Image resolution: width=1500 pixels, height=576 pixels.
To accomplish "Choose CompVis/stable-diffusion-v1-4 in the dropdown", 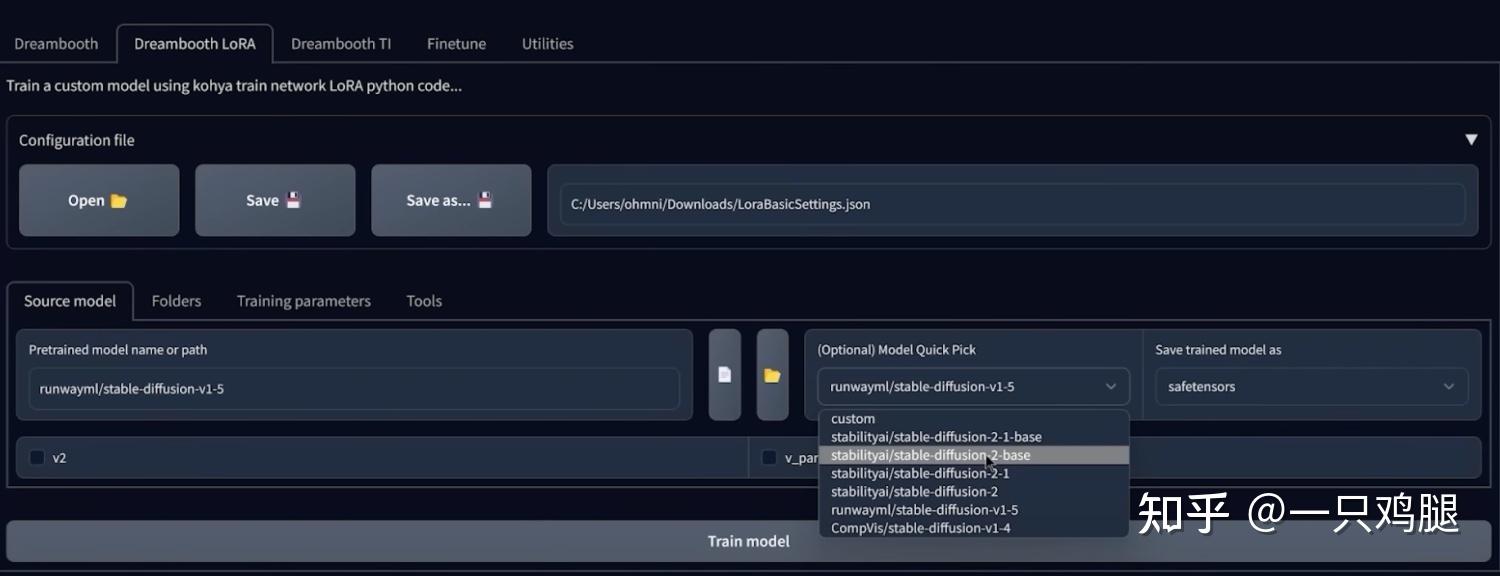I will [x=920, y=527].
